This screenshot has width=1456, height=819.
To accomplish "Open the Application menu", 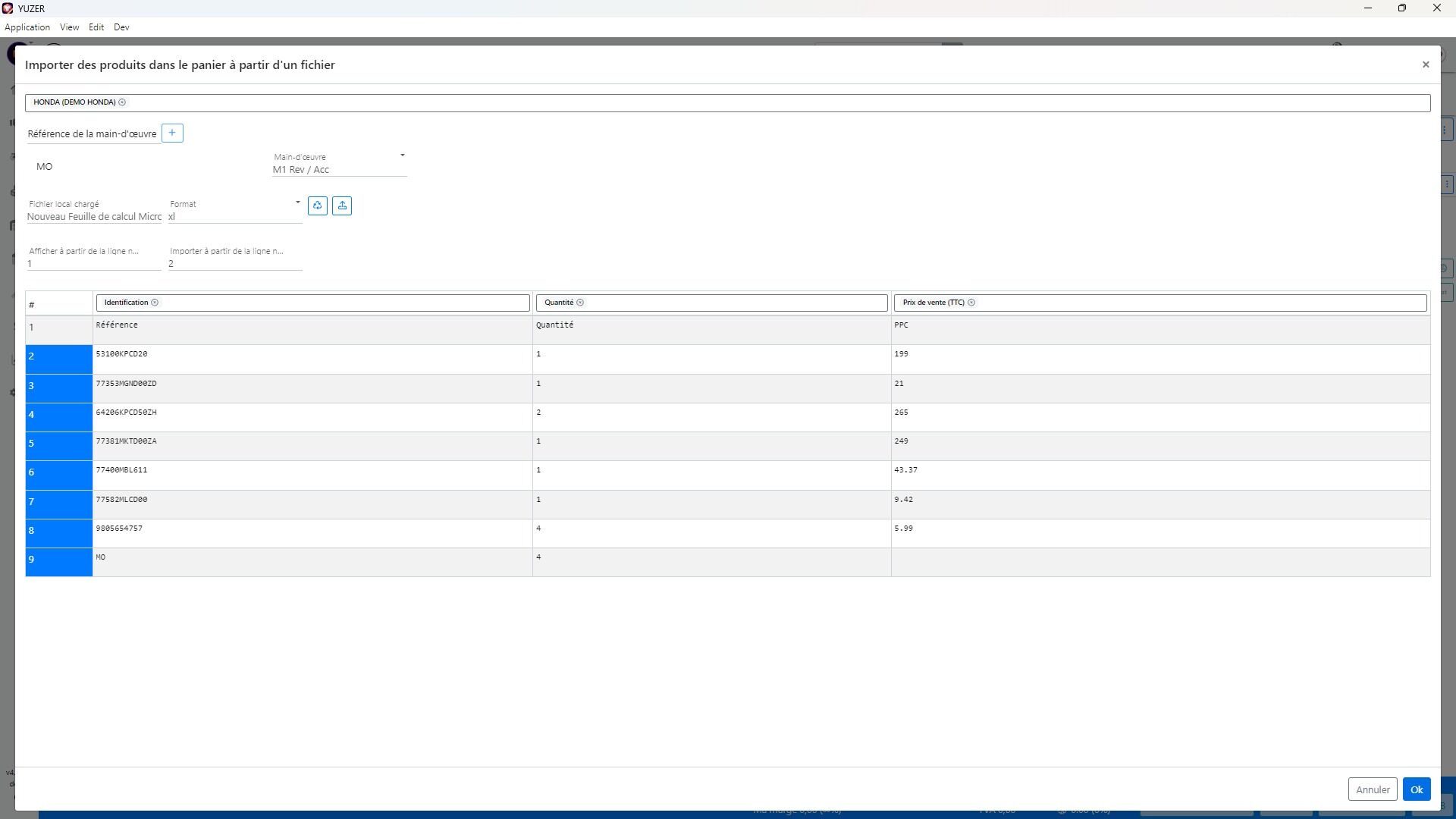I will (x=27, y=27).
